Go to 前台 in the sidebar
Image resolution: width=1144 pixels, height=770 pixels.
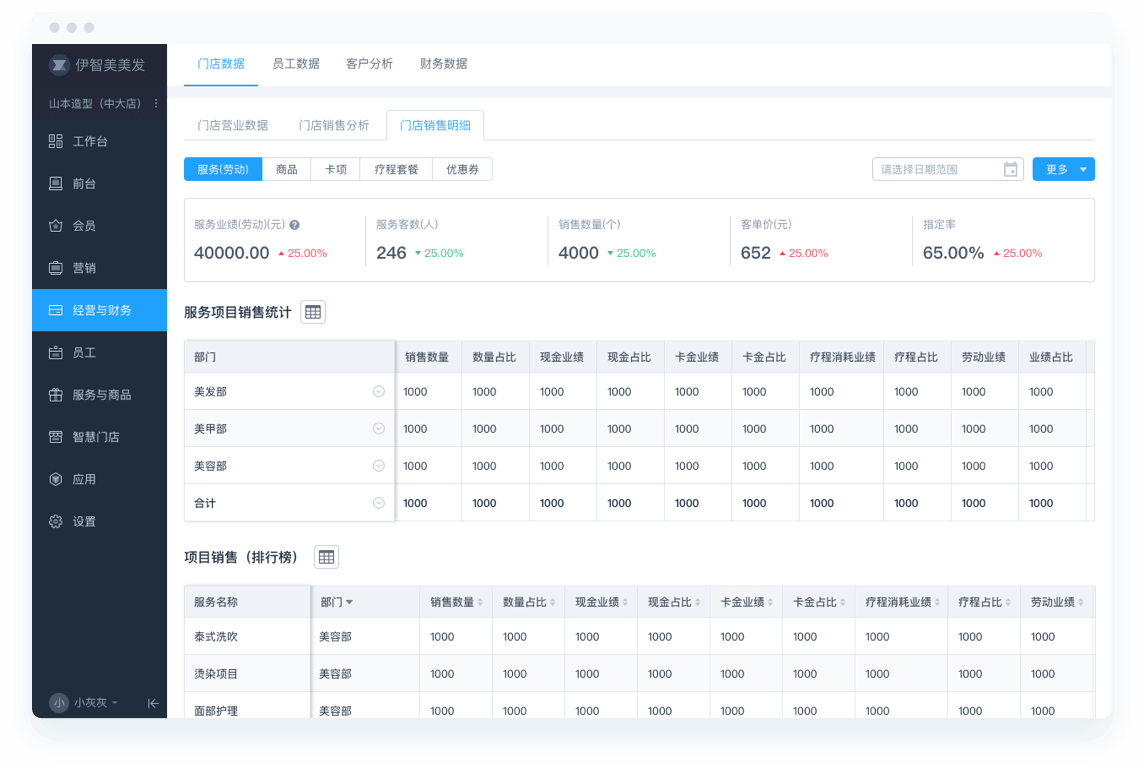pos(99,183)
